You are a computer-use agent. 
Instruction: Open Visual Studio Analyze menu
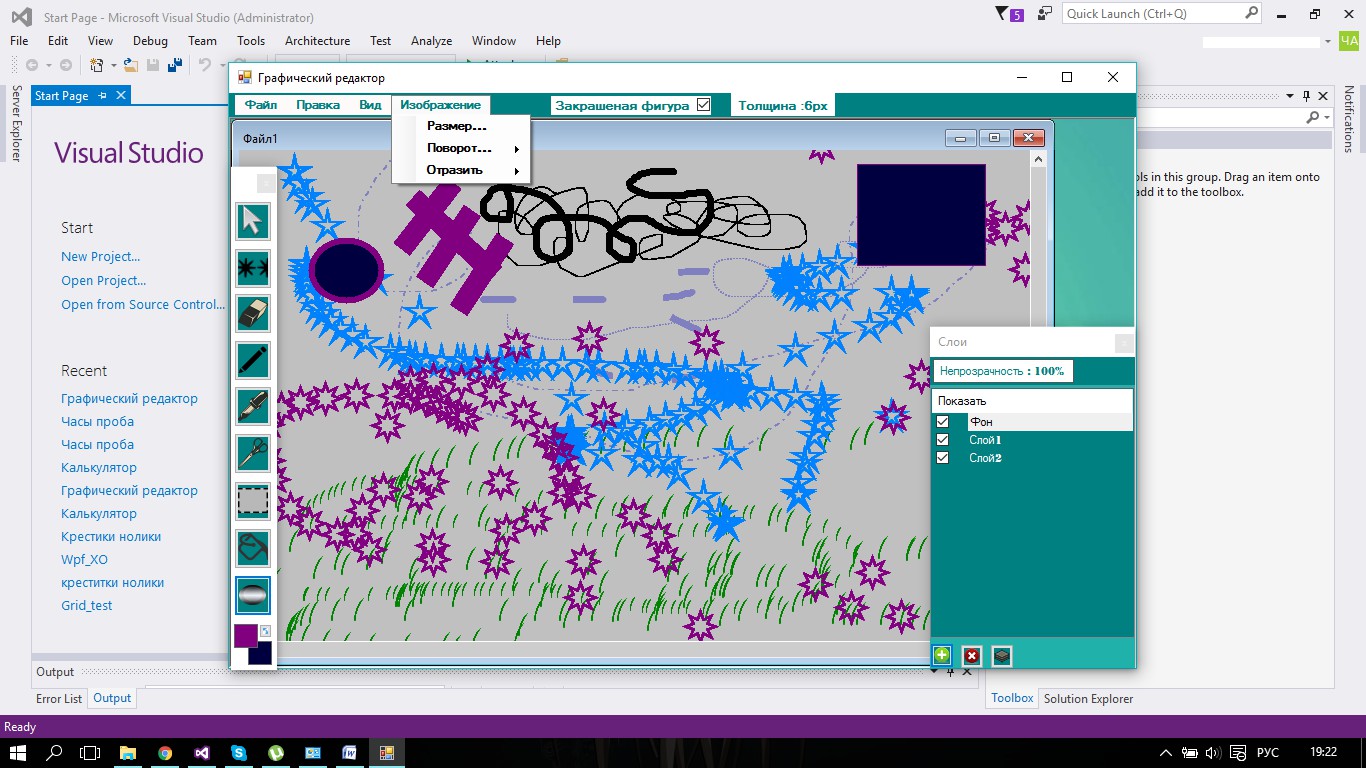click(432, 41)
